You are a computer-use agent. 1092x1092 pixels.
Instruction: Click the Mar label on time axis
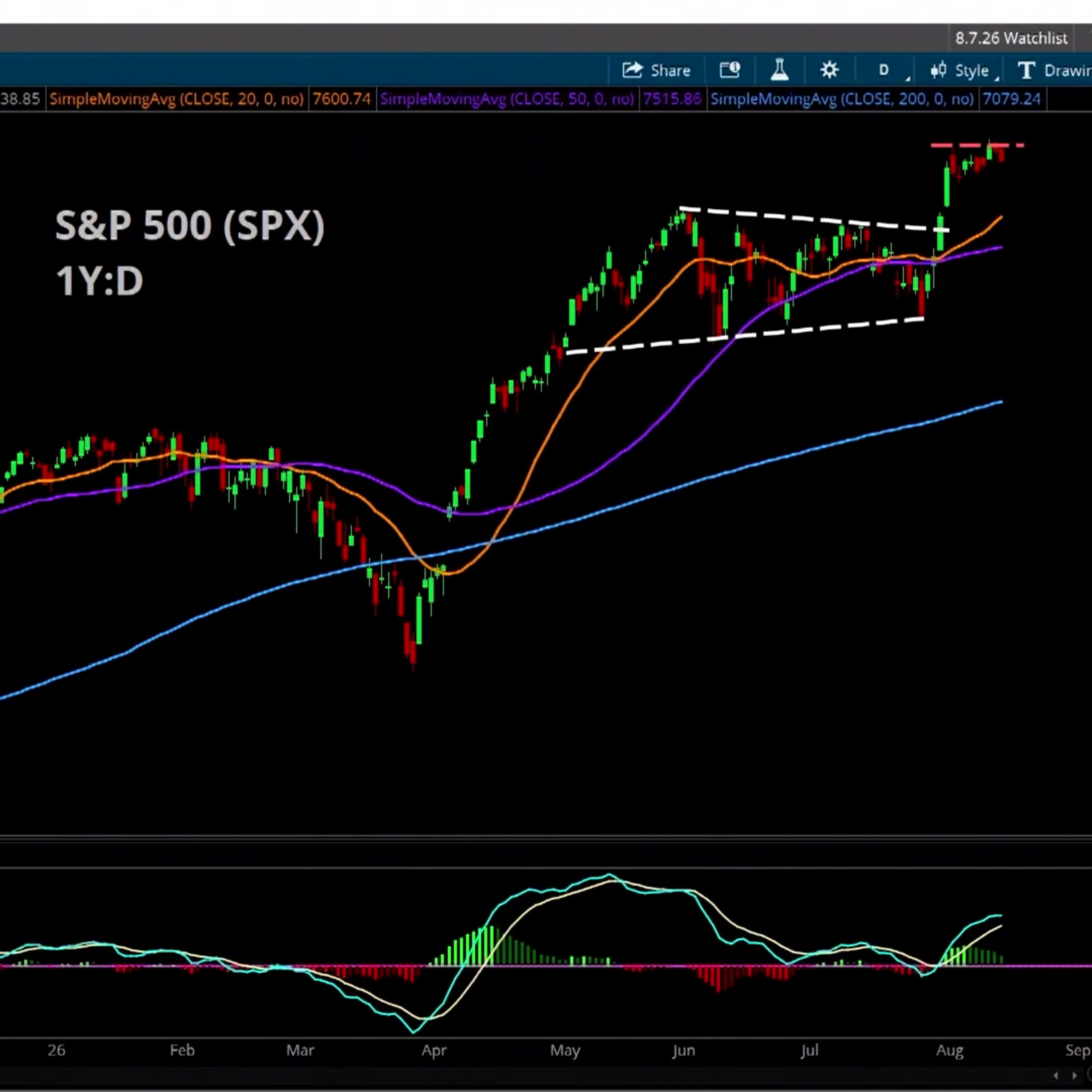[300, 1050]
